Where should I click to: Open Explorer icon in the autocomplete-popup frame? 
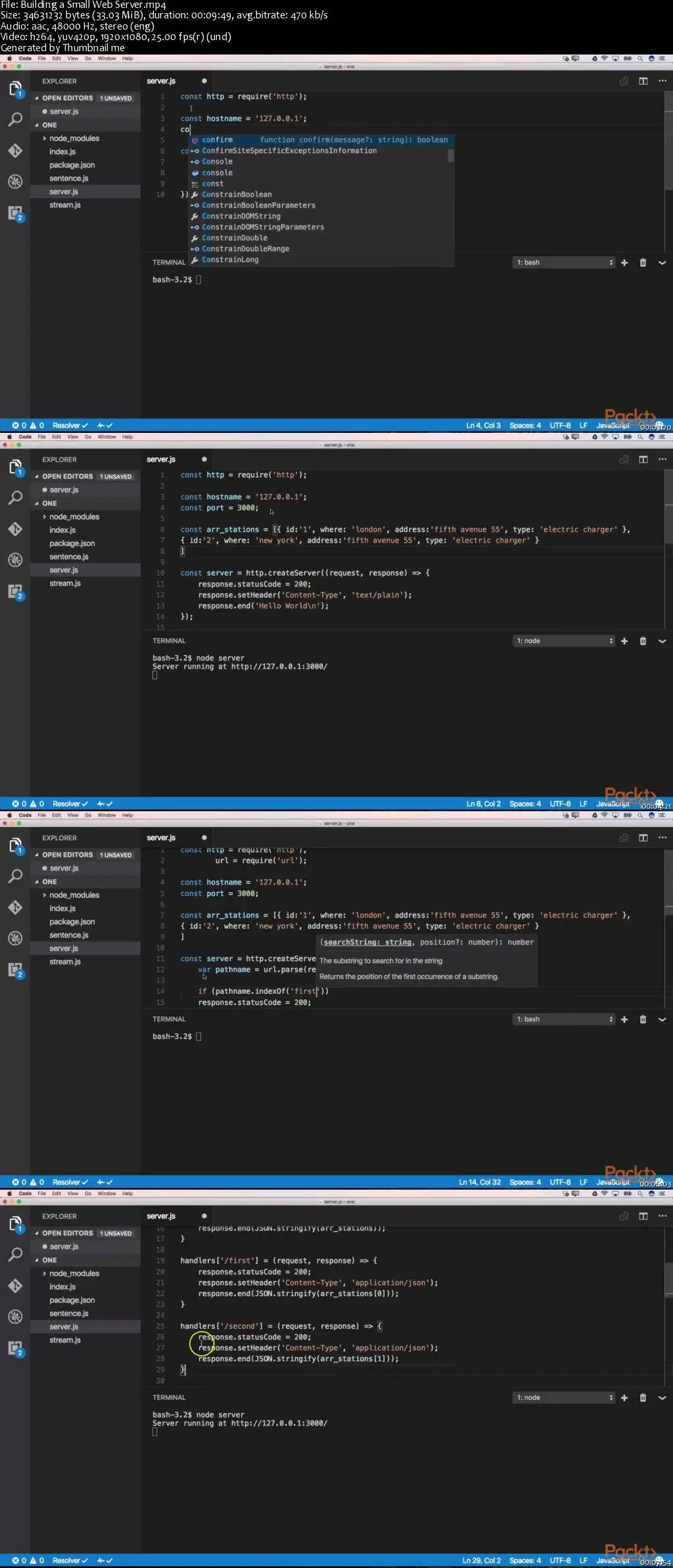(15, 88)
